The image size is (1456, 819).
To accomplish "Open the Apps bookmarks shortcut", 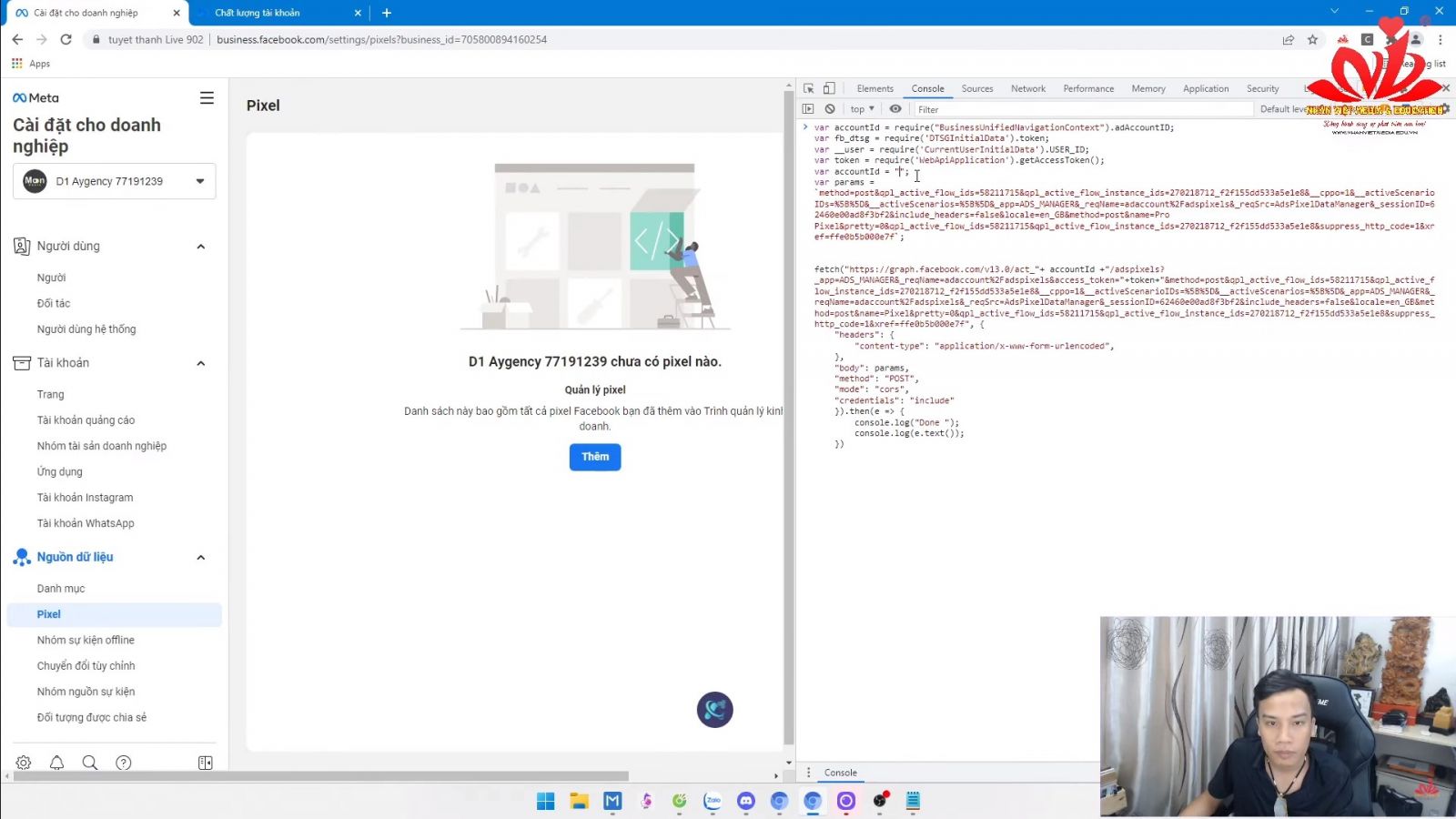I will pos(31,64).
